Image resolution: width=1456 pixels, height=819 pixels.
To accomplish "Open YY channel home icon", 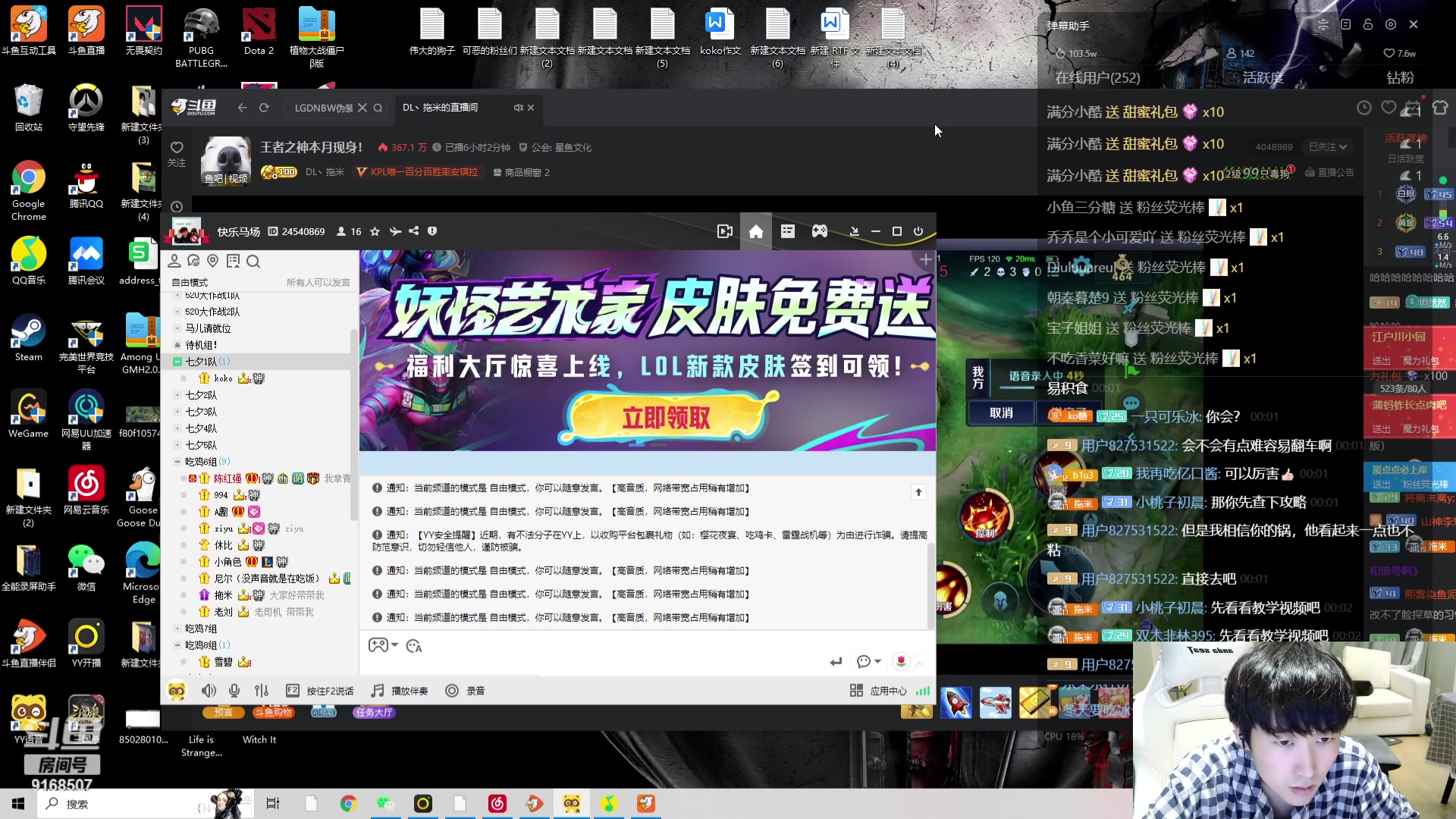I will click(x=756, y=231).
